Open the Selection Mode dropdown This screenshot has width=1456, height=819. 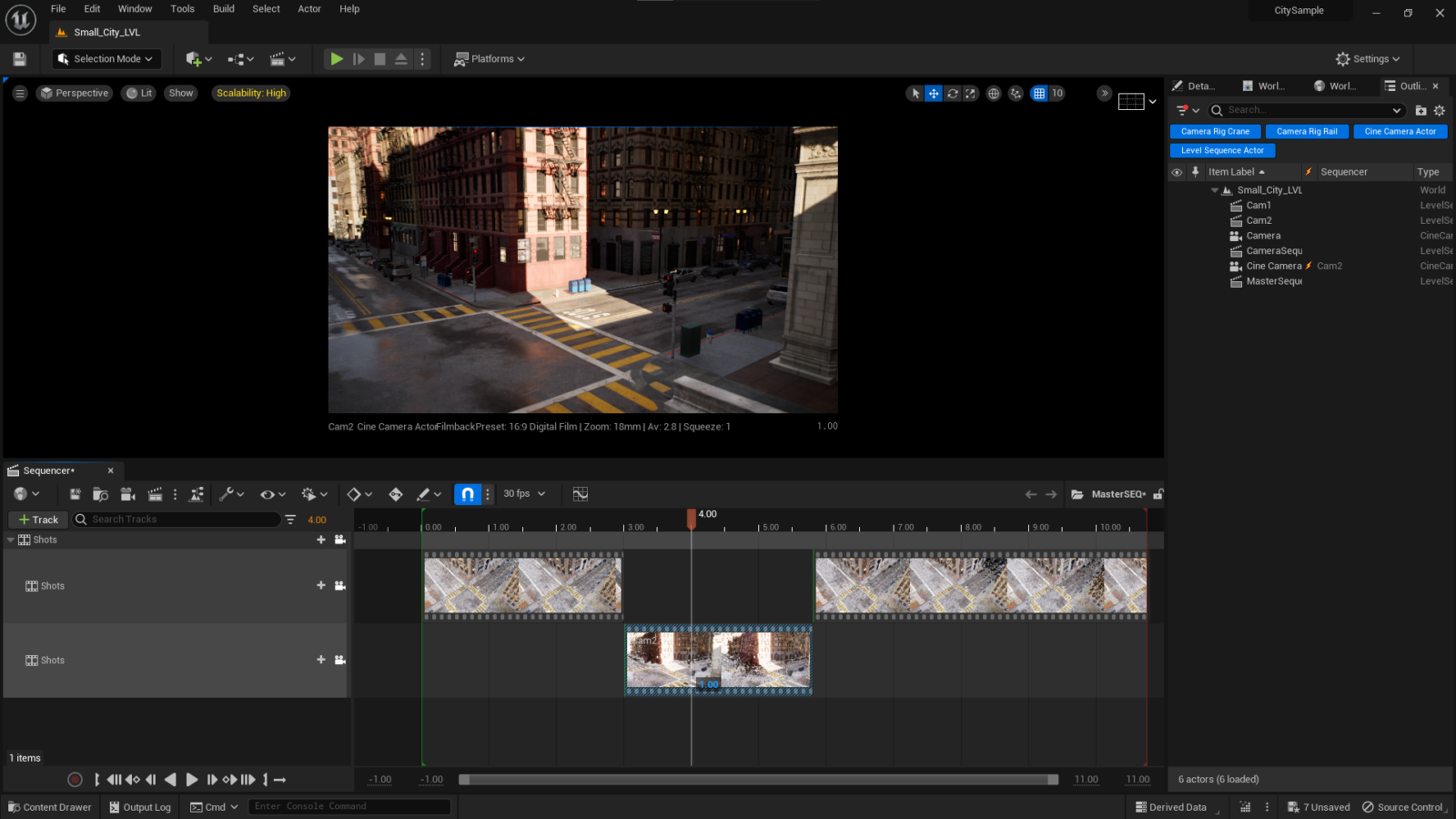click(106, 58)
